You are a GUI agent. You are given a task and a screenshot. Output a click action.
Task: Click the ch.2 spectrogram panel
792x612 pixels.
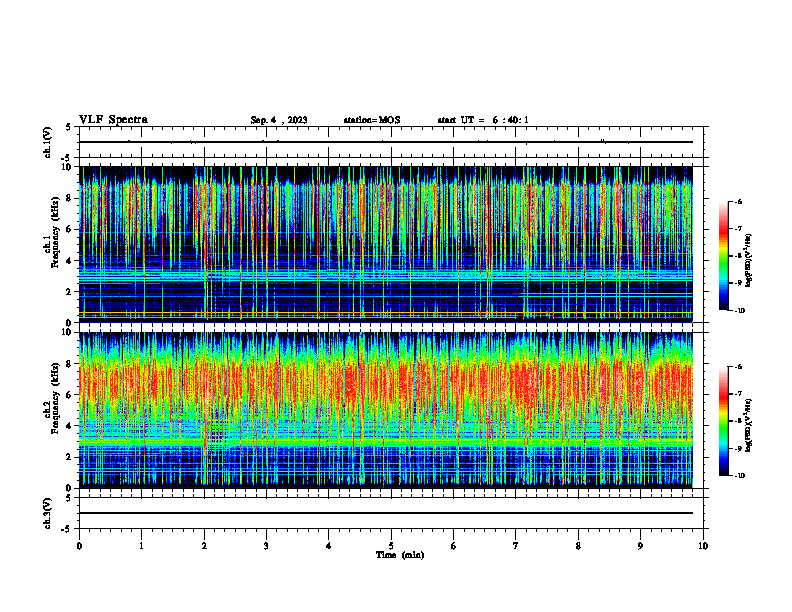386,410
